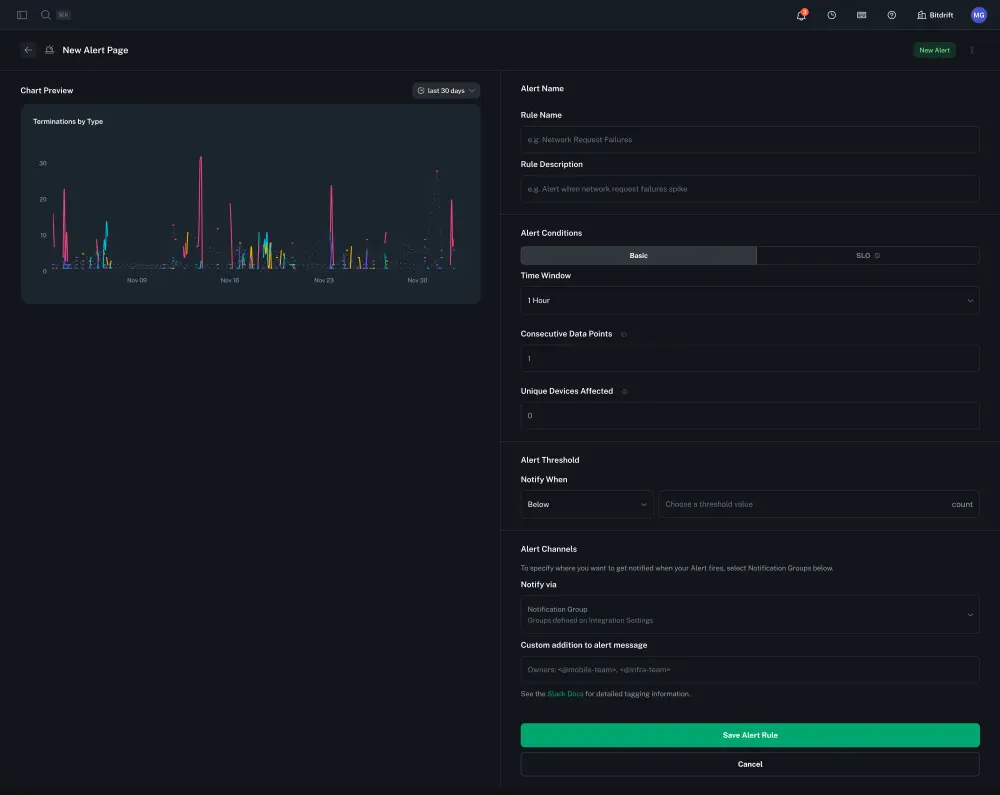Image resolution: width=1000 pixels, height=795 pixels.
Task: Open the help question mark icon
Action: click(x=891, y=15)
